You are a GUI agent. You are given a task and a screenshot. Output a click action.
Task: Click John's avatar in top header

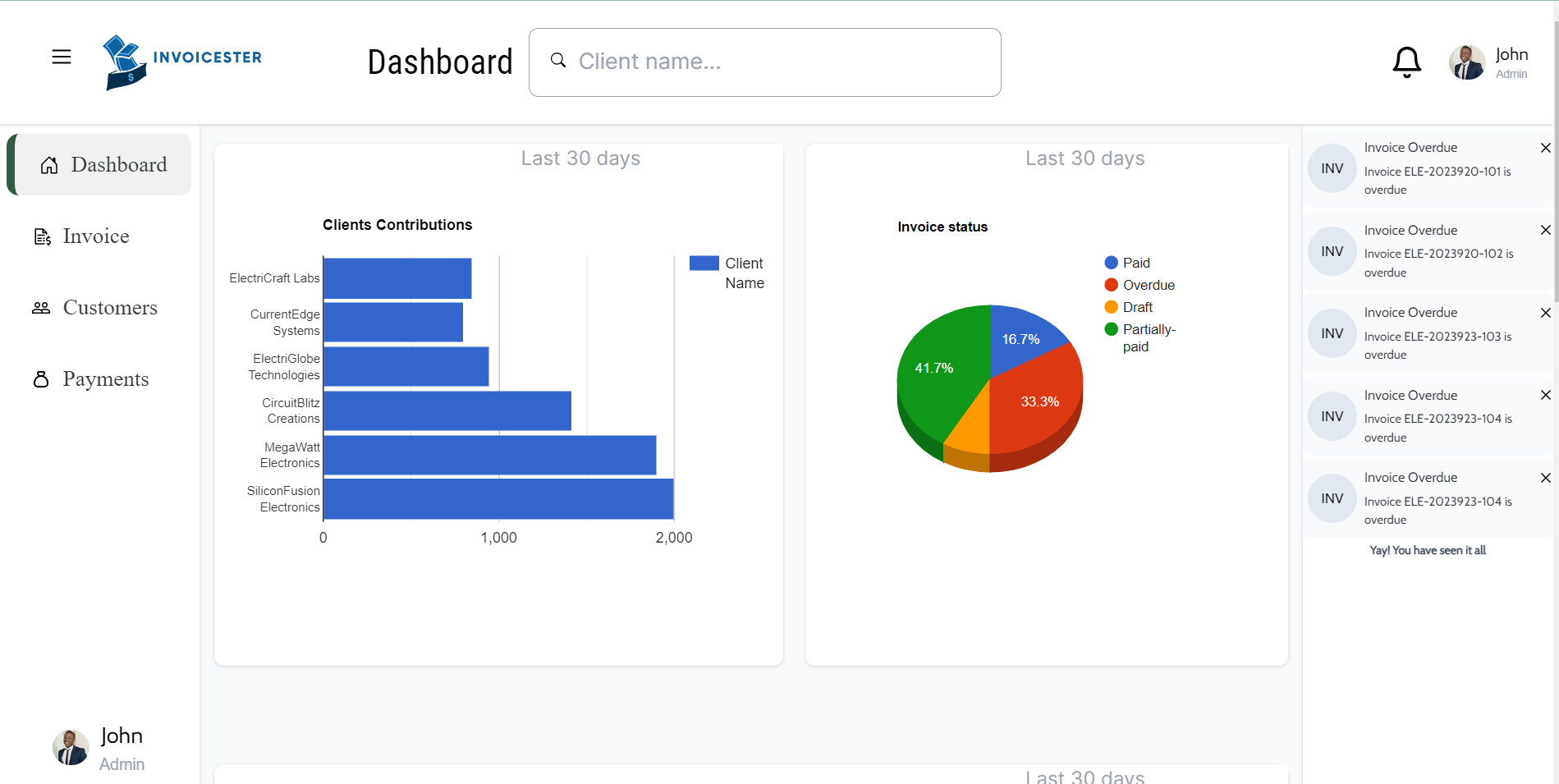[1467, 62]
